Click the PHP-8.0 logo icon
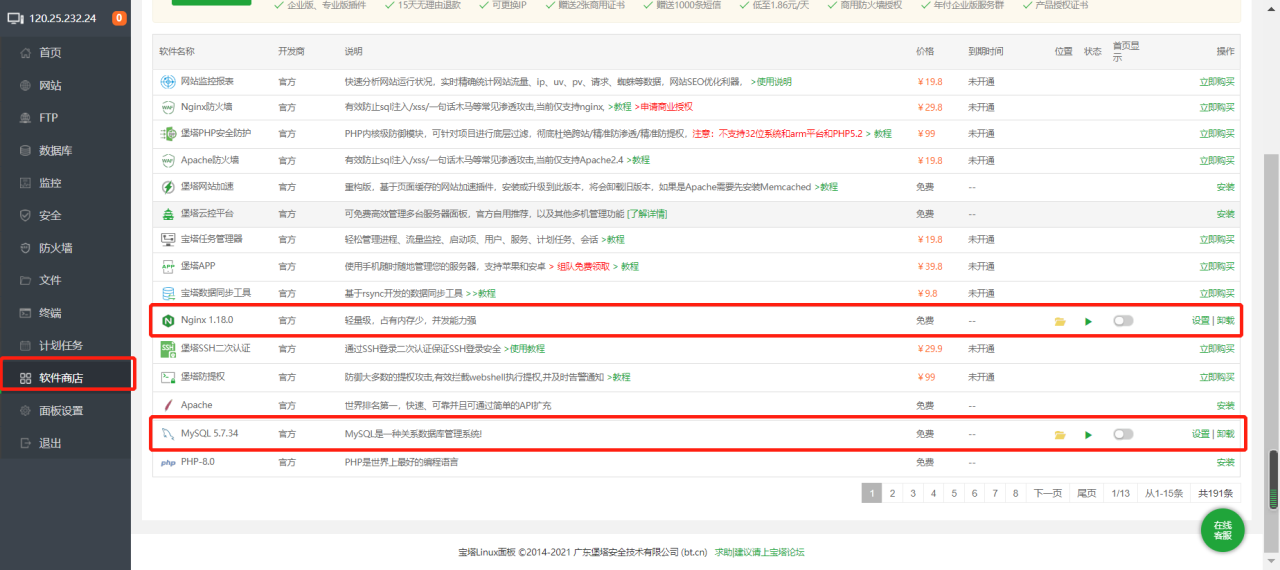The image size is (1280, 570). tap(168, 463)
